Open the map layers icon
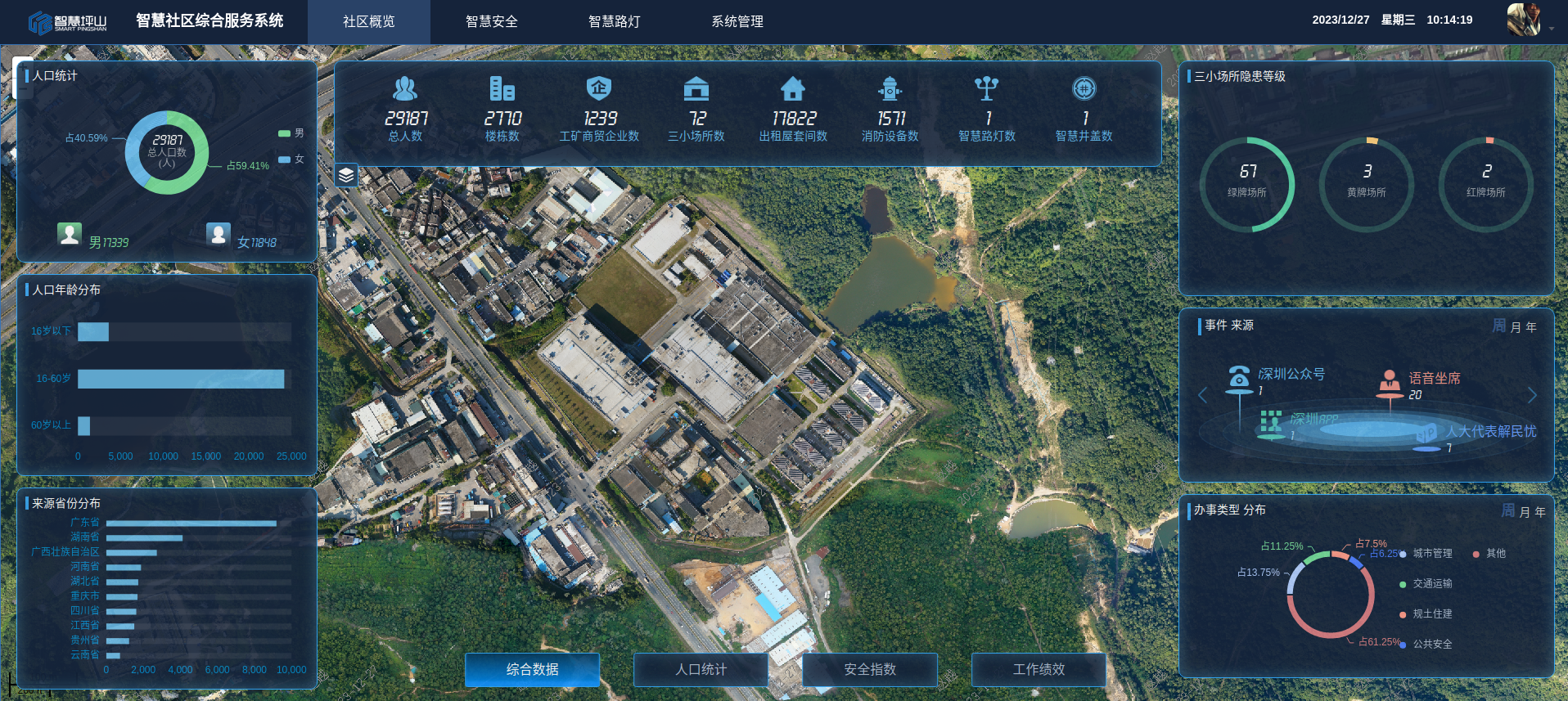Viewport: 1568px width, 701px height. pos(346,175)
